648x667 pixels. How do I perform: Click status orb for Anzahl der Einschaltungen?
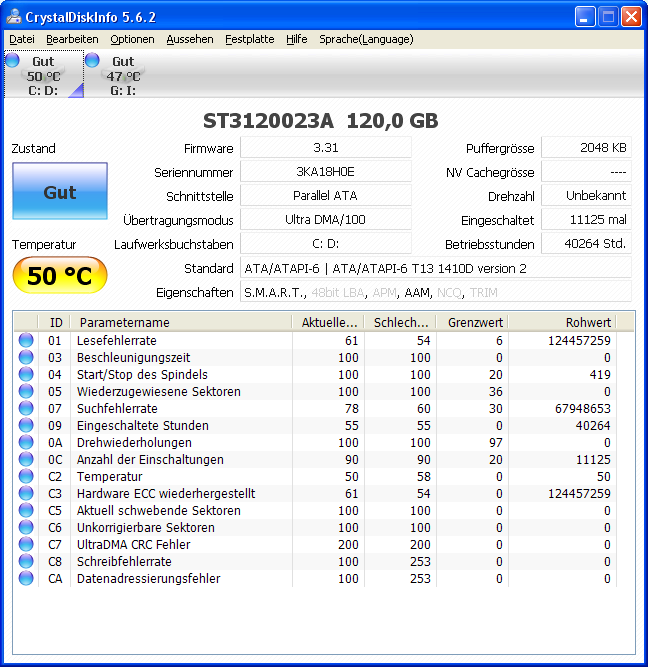coord(26,459)
